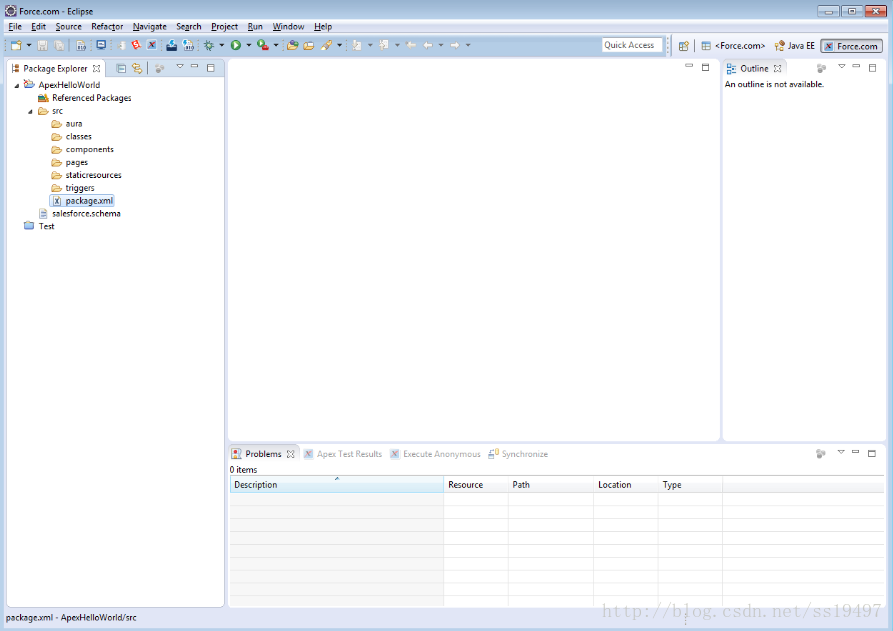This screenshot has height=631, width=893.
Task: Open the Debug dropdown arrow
Action: [x=222, y=45]
